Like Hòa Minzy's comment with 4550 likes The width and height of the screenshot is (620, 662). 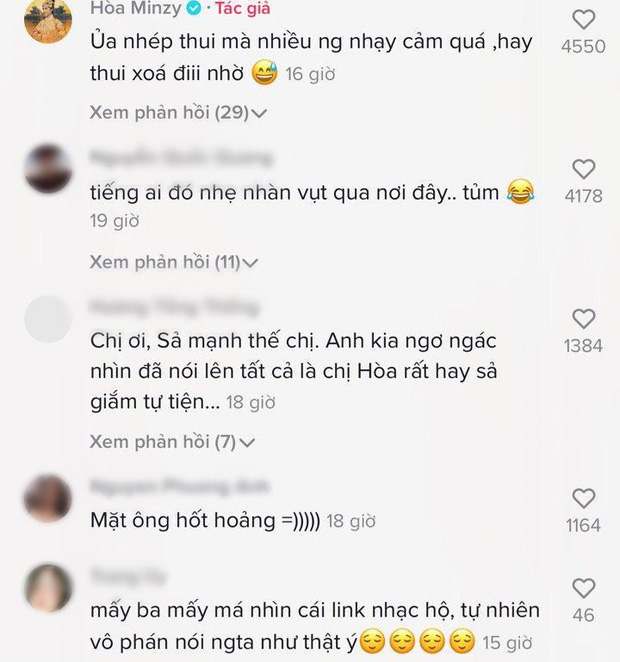pyautogui.click(x=583, y=19)
